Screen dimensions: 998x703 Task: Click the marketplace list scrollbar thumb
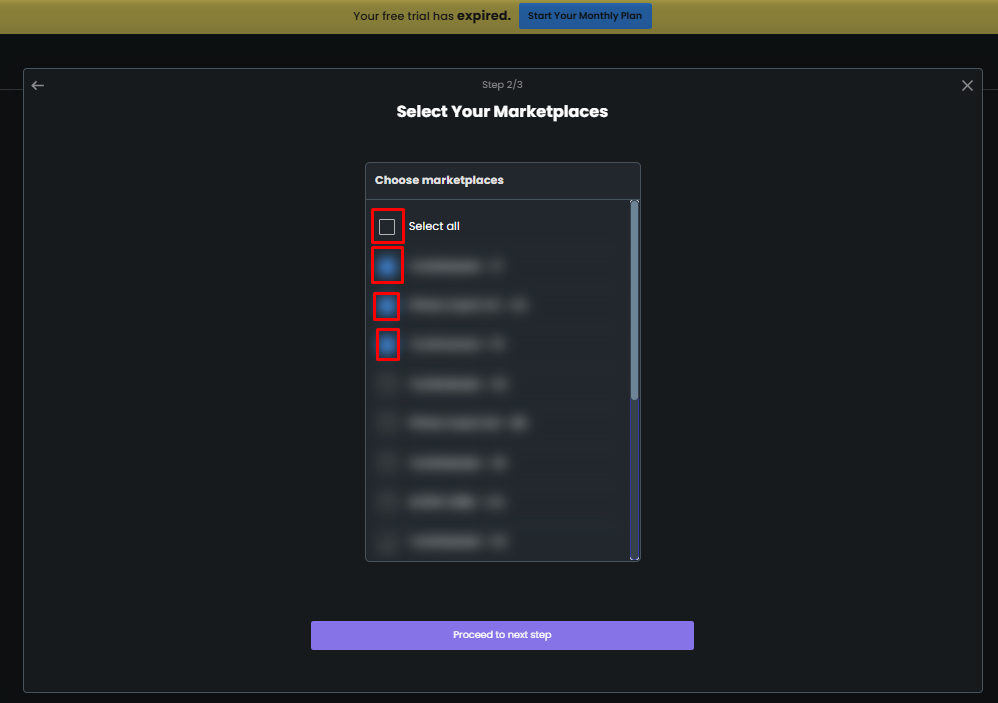click(x=634, y=302)
